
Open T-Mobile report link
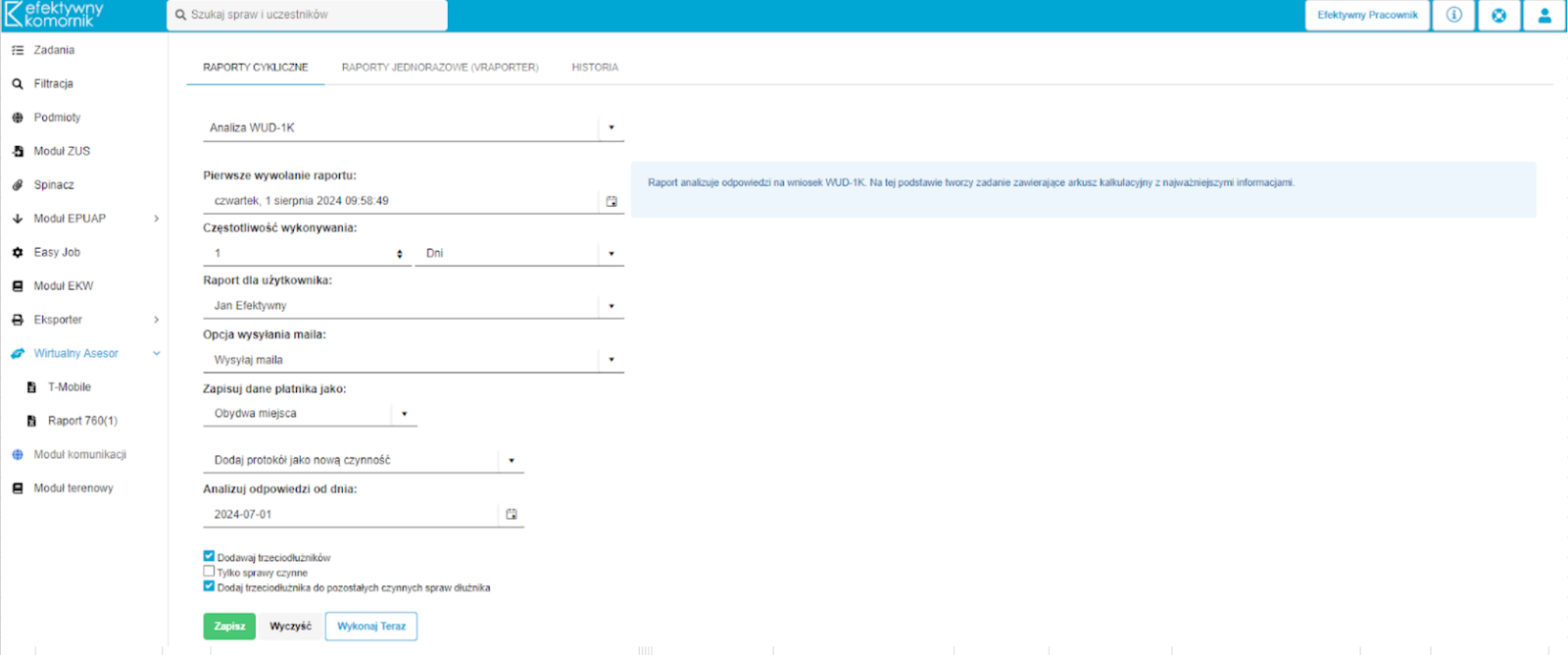70,387
